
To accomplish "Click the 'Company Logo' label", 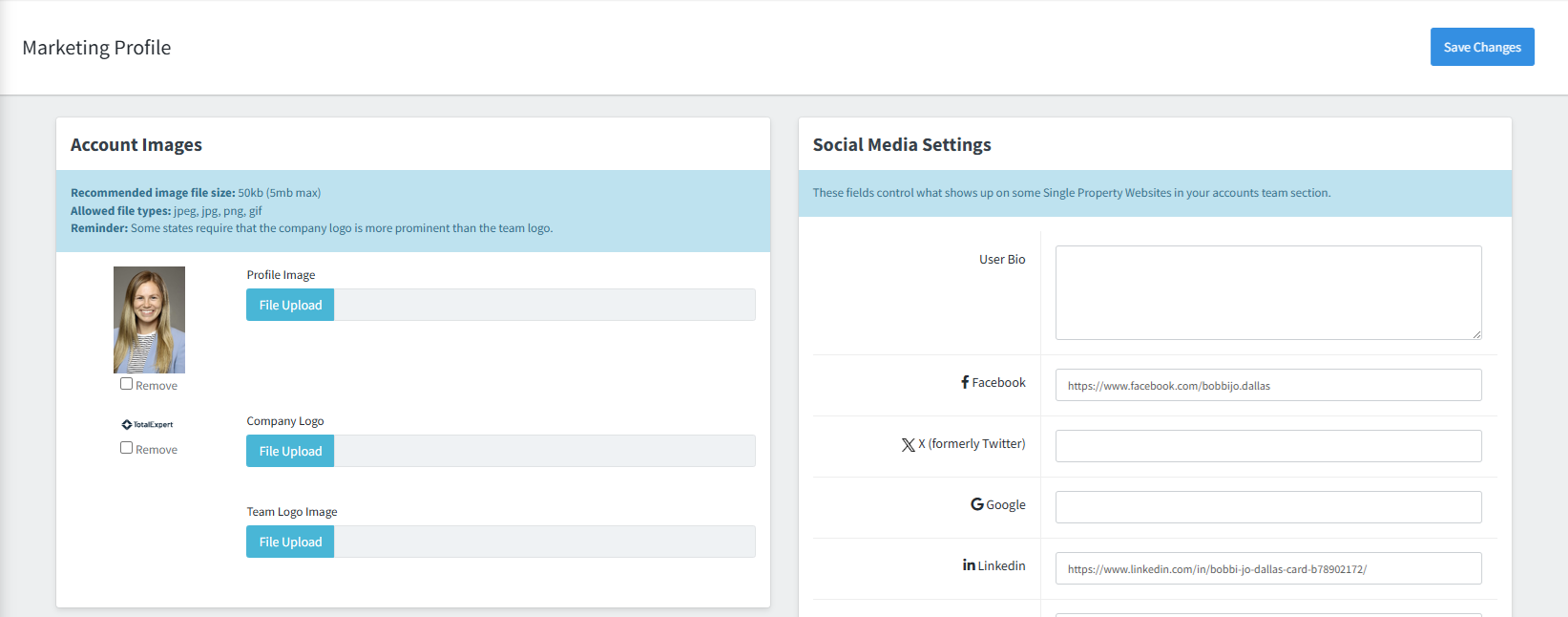I will pyautogui.click(x=285, y=421).
